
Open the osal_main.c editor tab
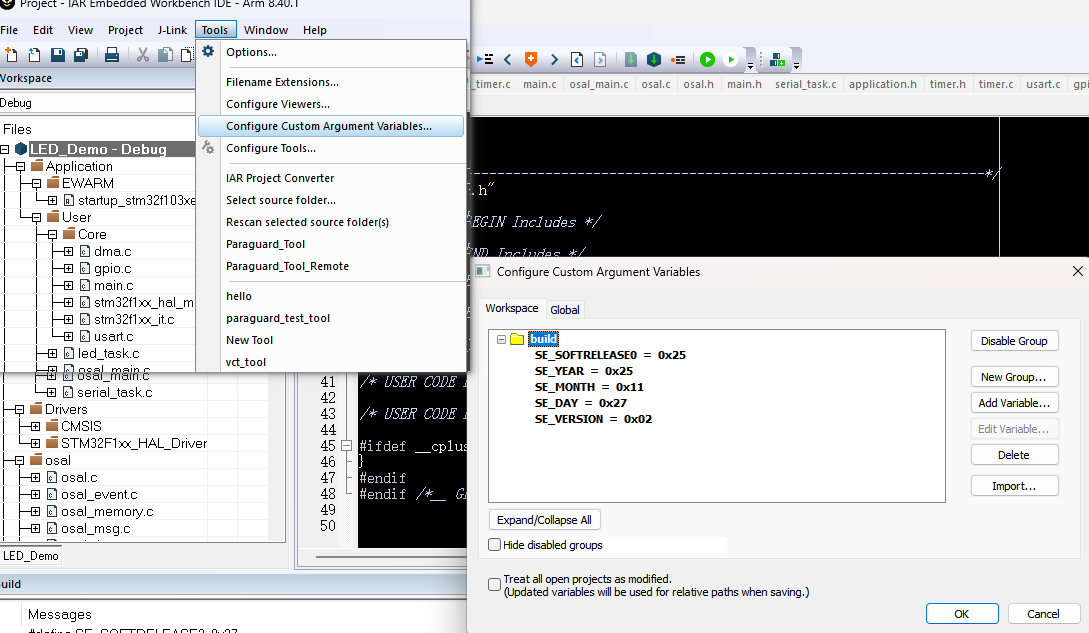pos(599,84)
